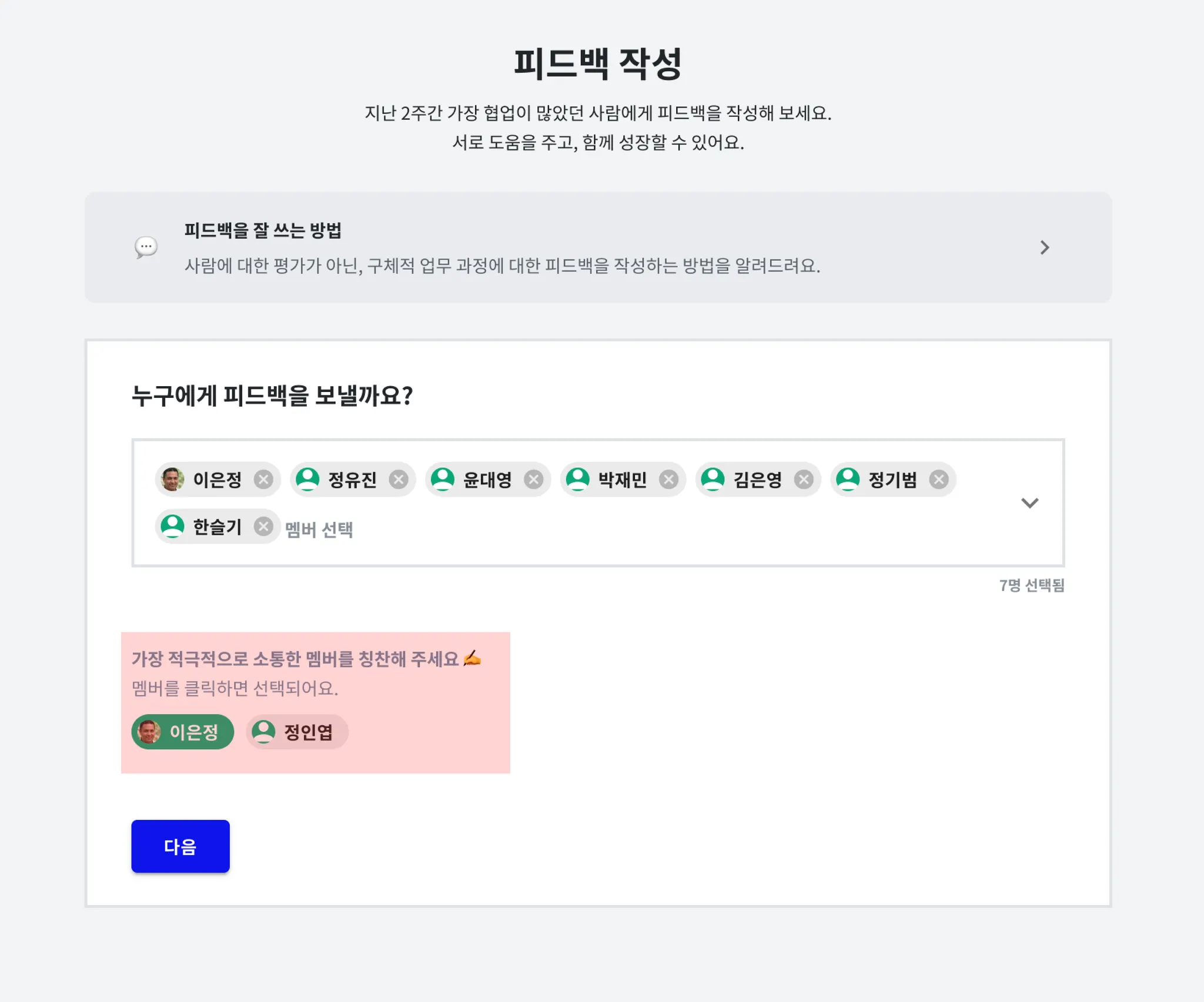
Task: Deselect 김은영 using the X icon
Action: [804, 480]
